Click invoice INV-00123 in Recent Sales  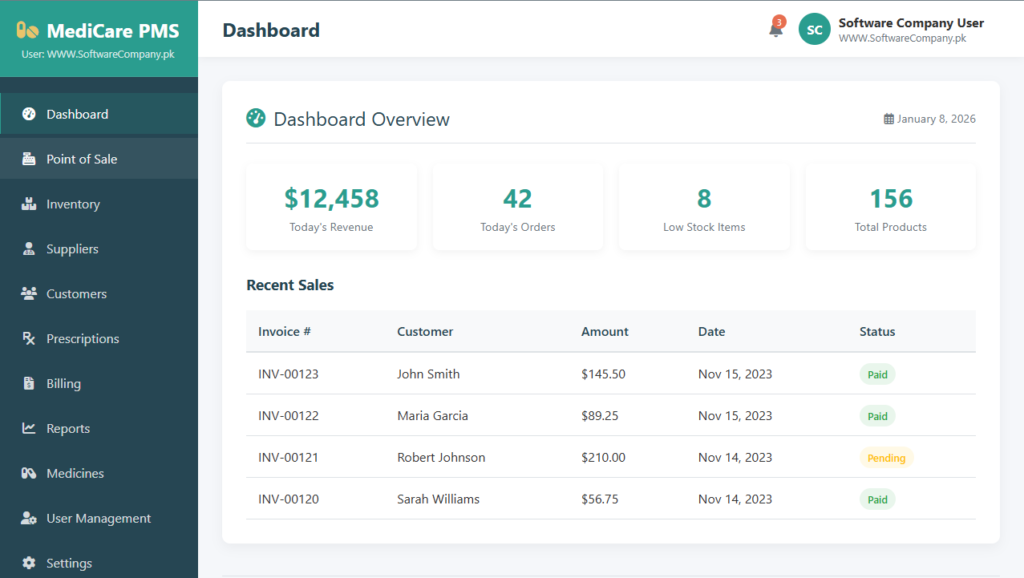[x=288, y=374]
